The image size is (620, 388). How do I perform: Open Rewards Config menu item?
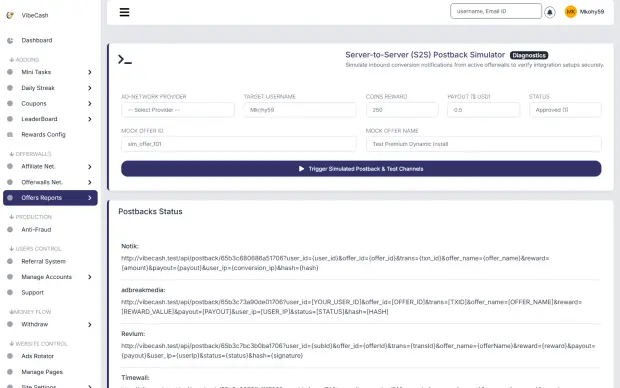coord(43,134)
